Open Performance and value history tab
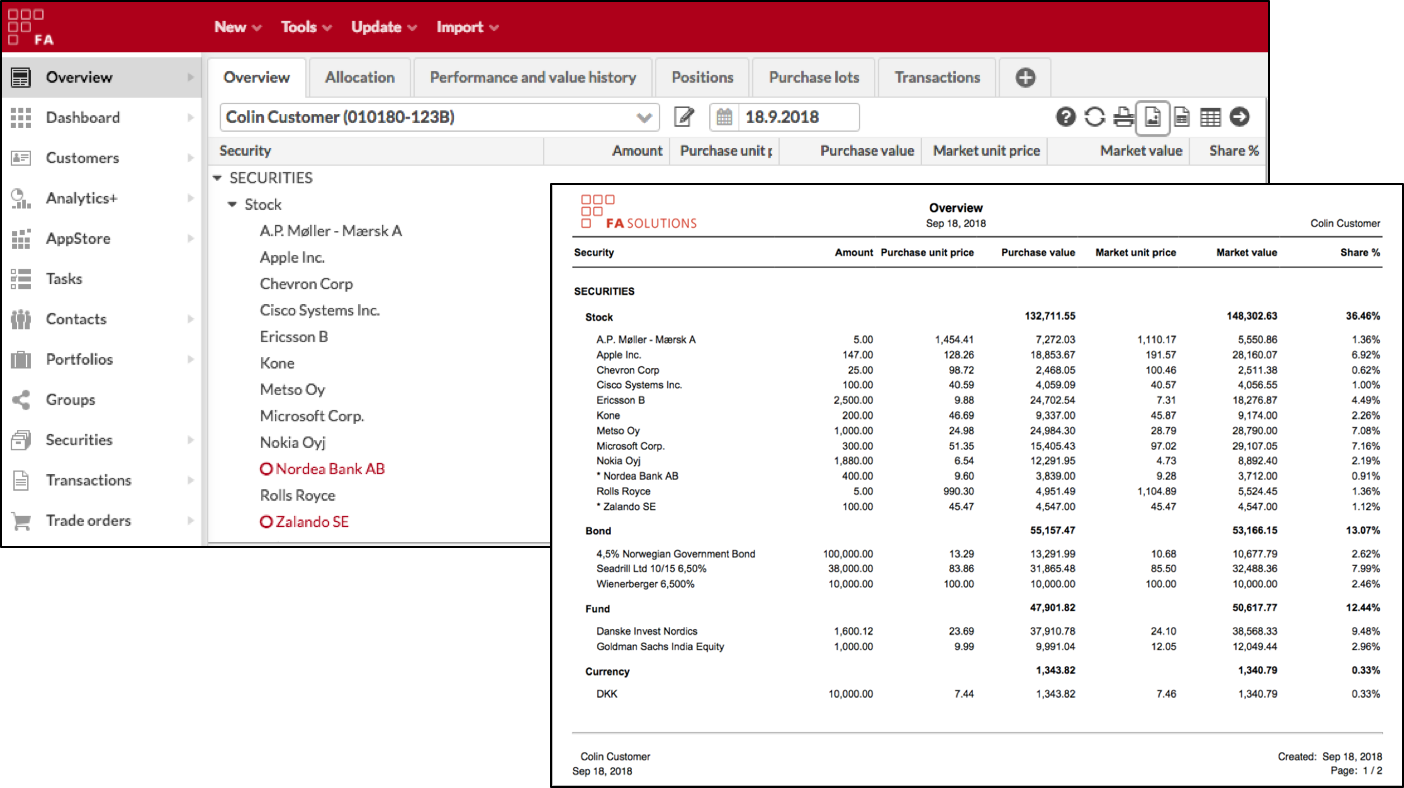 pyautogui.click(x=533, y=77)
